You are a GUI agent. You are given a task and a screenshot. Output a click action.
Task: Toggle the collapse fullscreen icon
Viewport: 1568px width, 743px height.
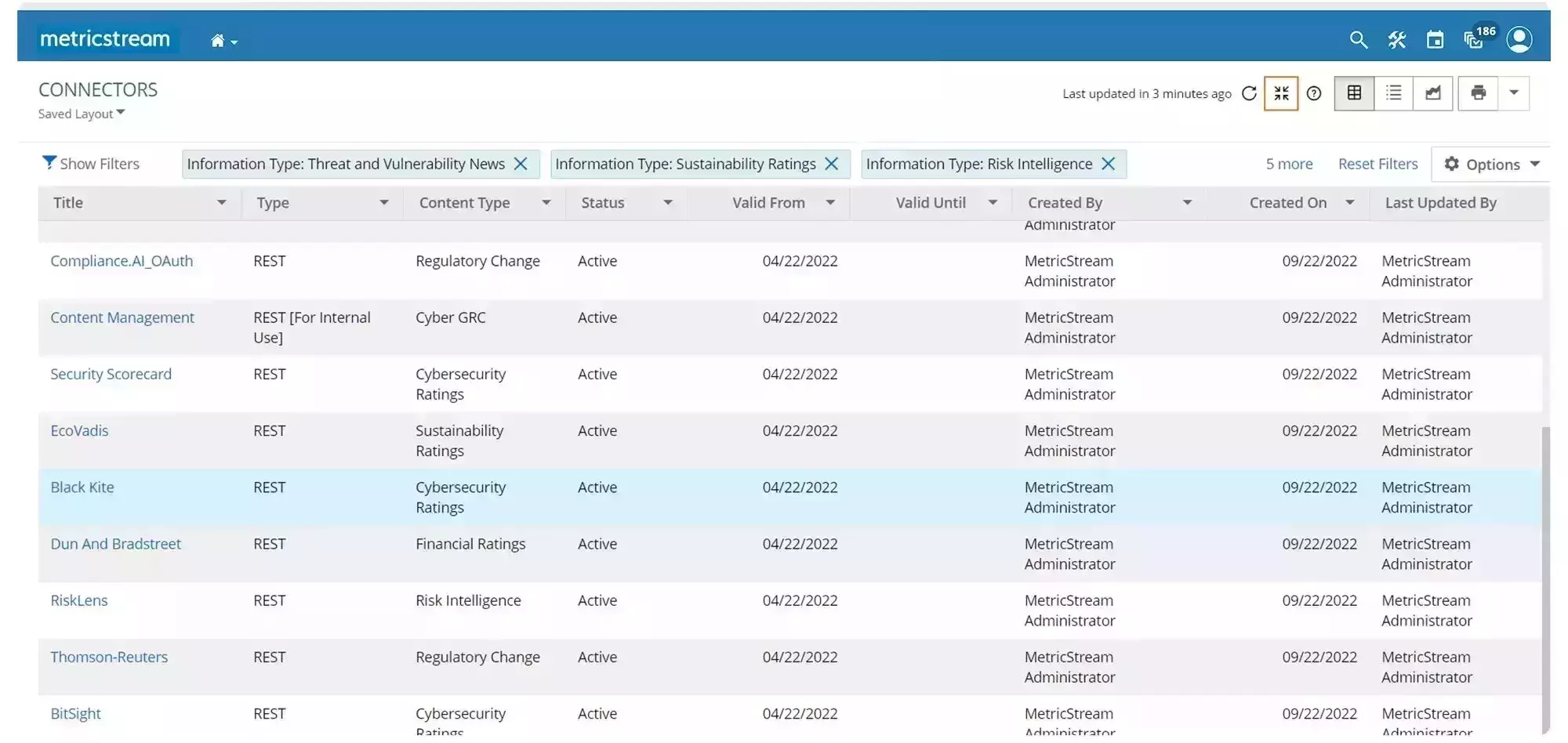pyautogui.click(x=1281, y=93)
